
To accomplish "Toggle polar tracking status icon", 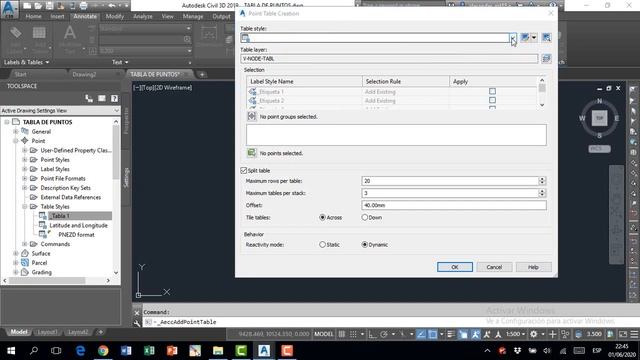I will coord(384,334).
